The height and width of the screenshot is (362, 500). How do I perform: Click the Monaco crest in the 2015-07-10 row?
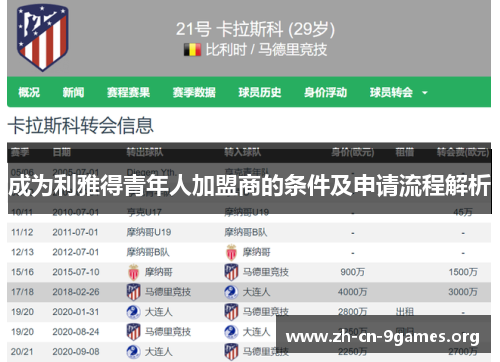click(x=133, y=272)
